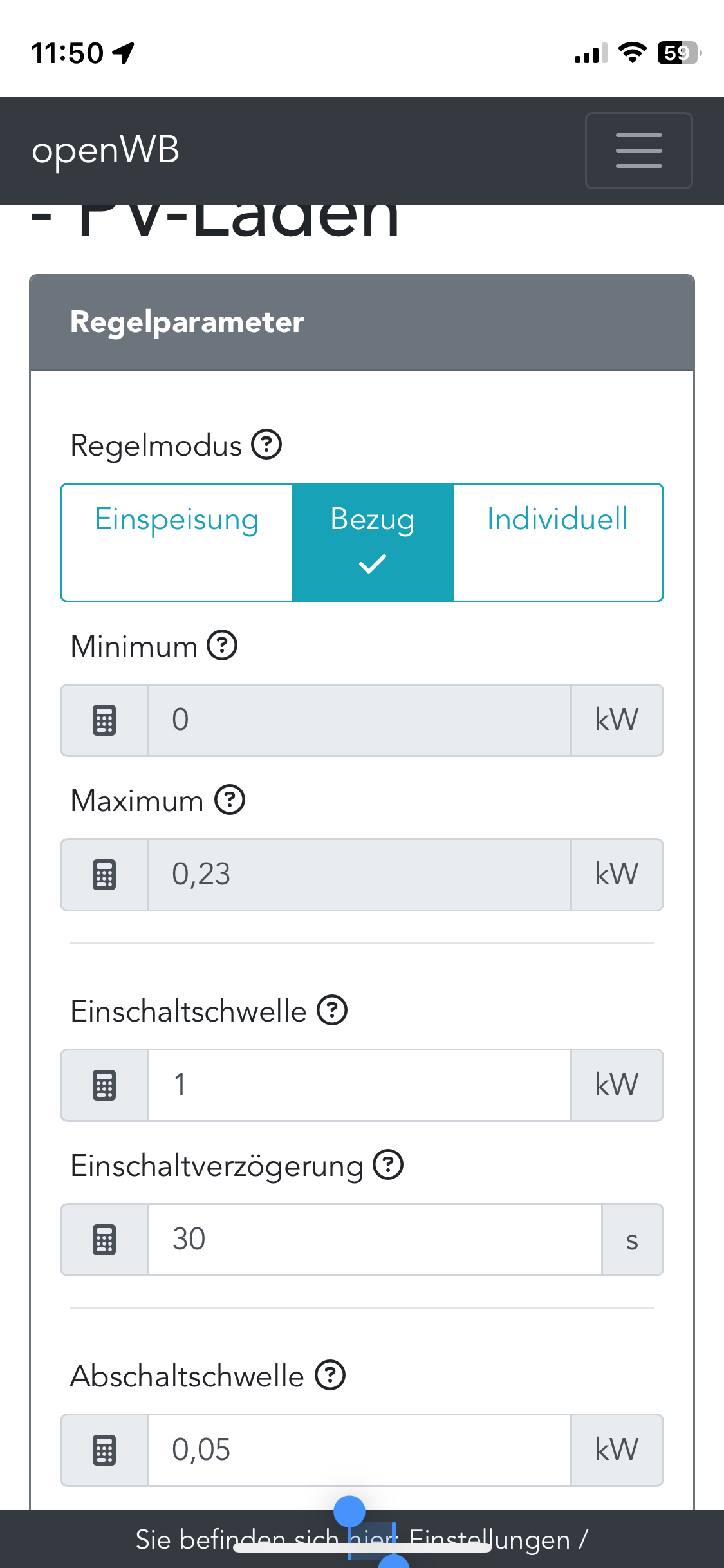
Task: Tap calculator icon beside Einschaltverzögerung field
Action: tap(104, 1240)
